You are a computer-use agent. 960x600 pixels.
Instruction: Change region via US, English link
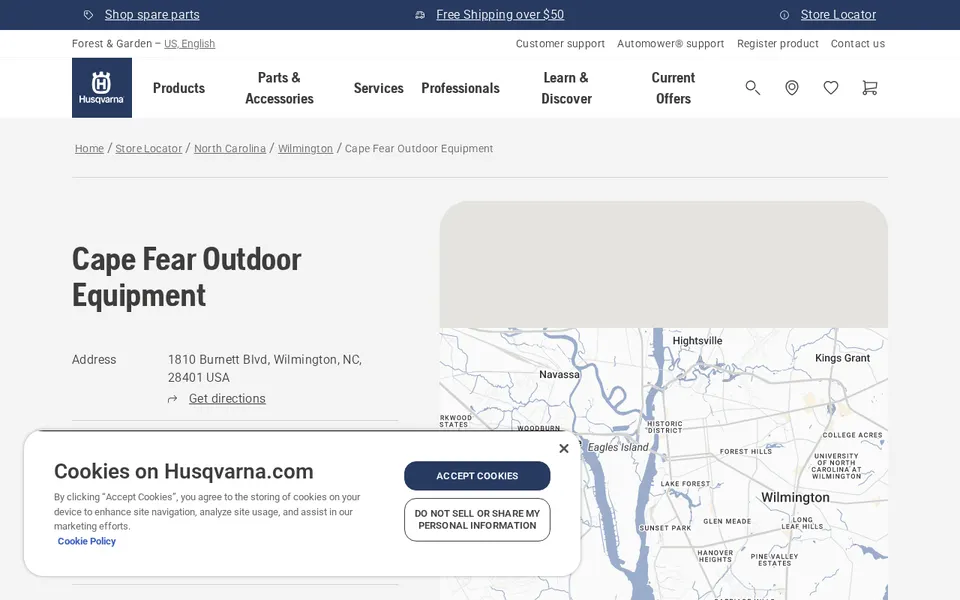(189, 43)
